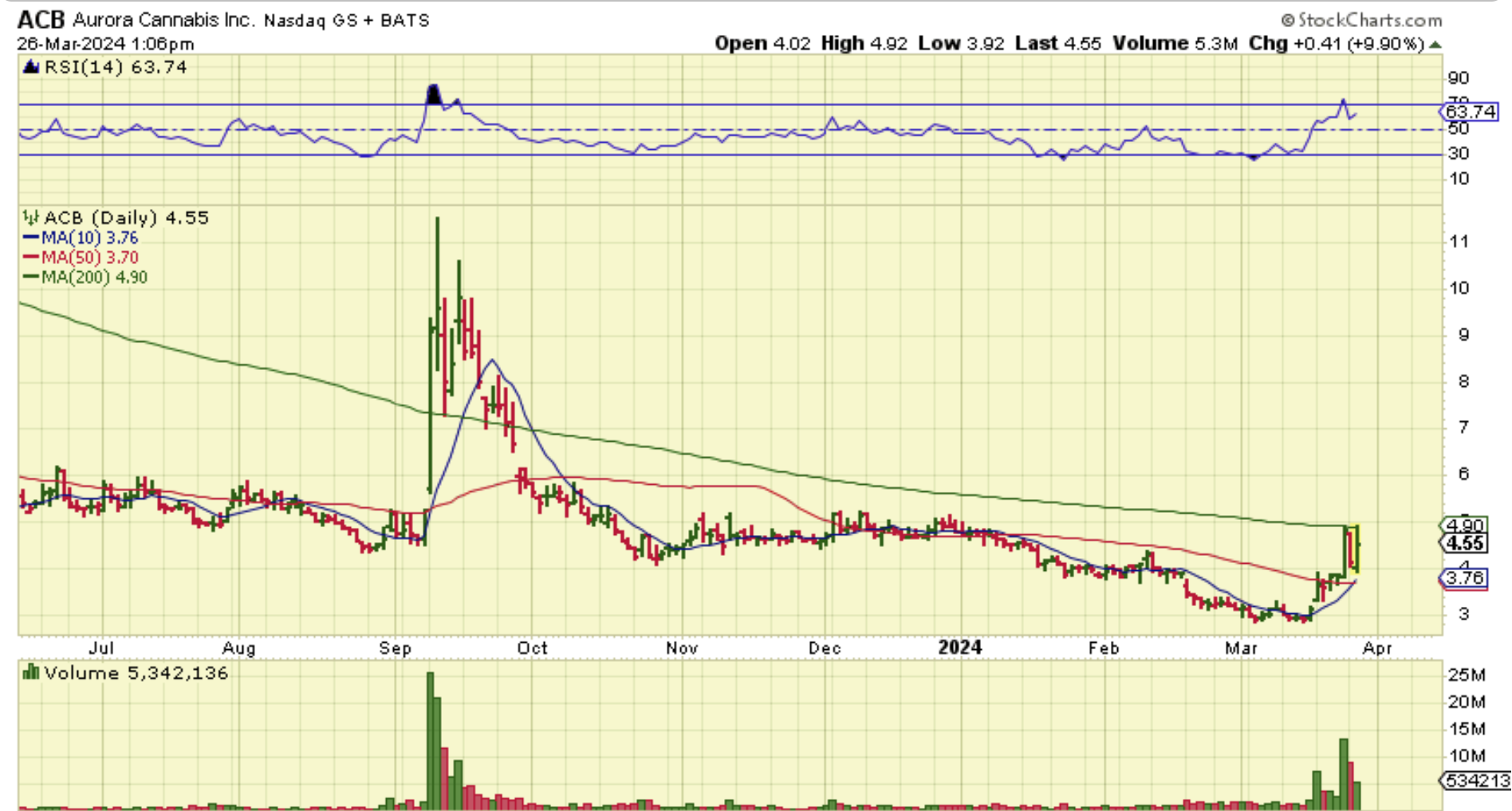Click the yellow-highlighted latest price bar
Image resolution: width=1512 pixels, height=811 pixels.
(1356, 549)
